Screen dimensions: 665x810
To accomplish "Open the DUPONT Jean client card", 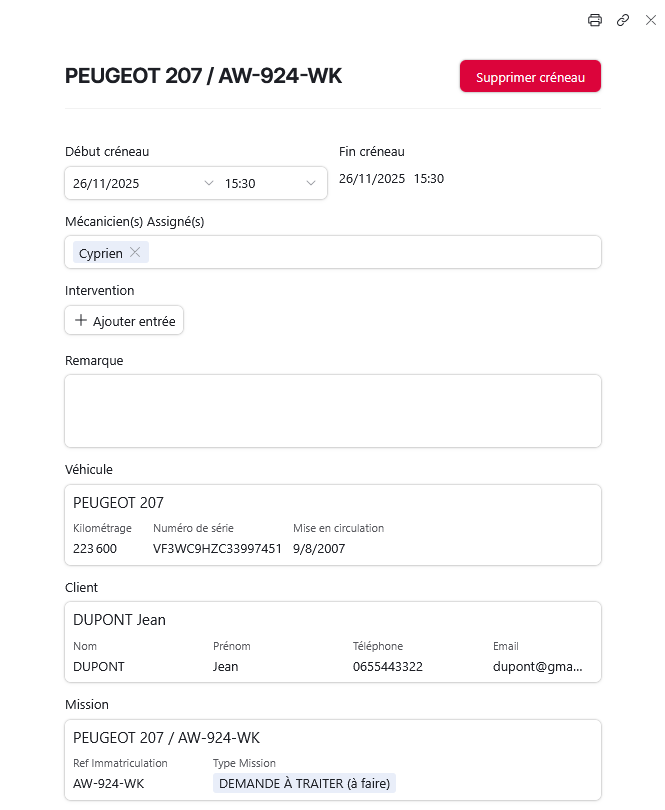I will pos(332,620).
